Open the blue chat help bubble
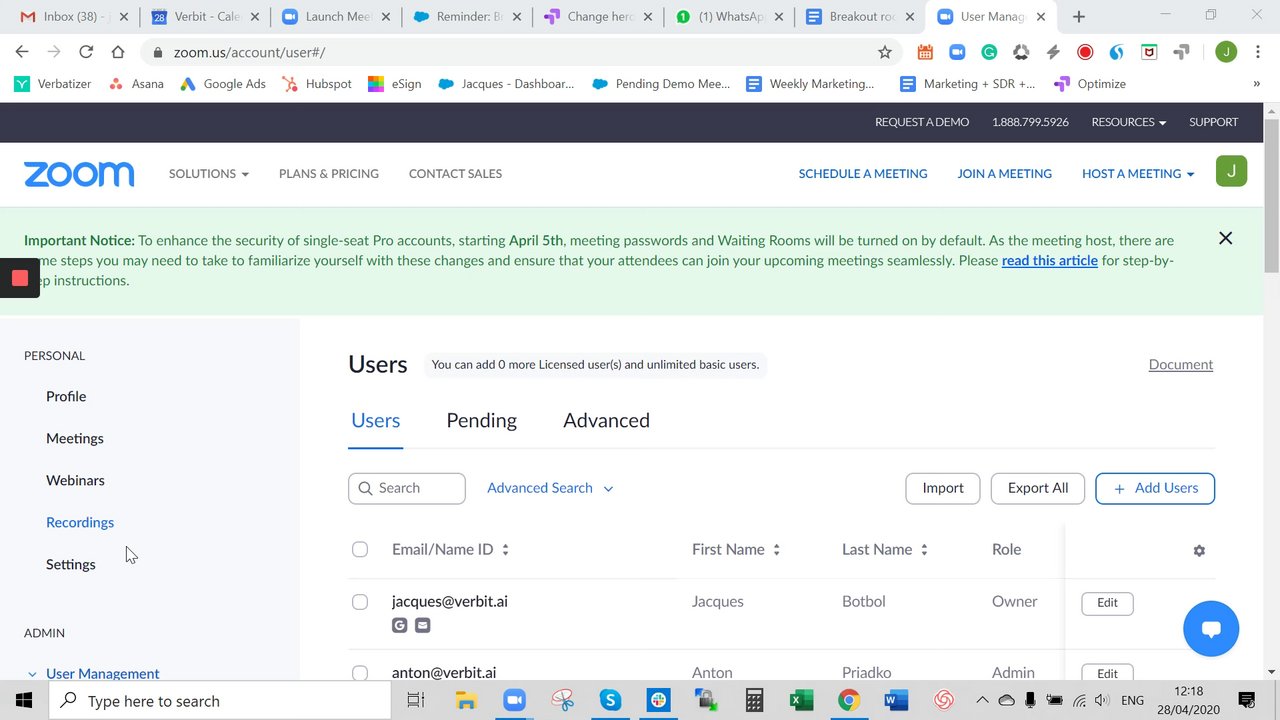 1211,629
